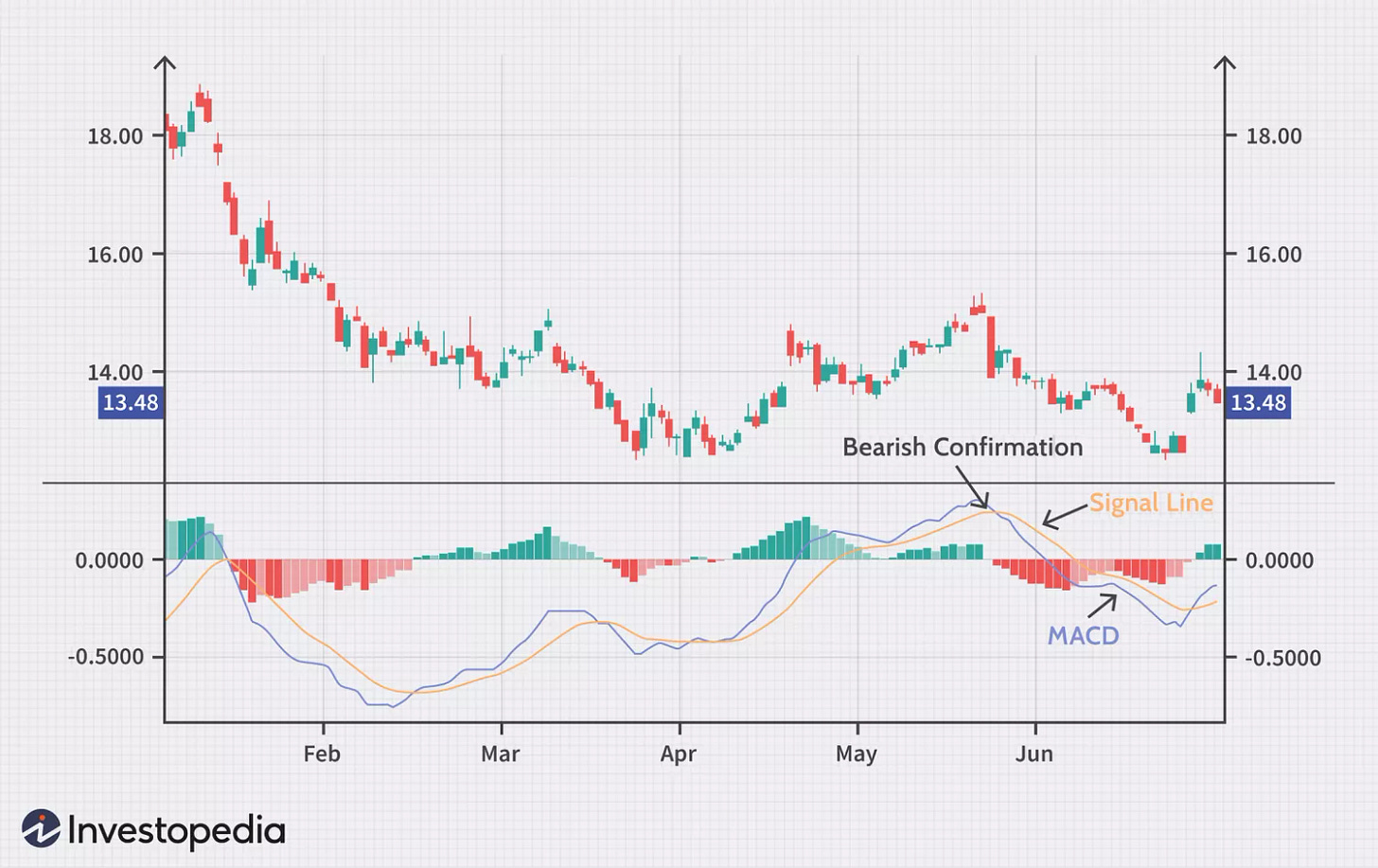The image size is (1378, 868).
Task: Click the arrow above the MACD label
Action: (1102, 603)
